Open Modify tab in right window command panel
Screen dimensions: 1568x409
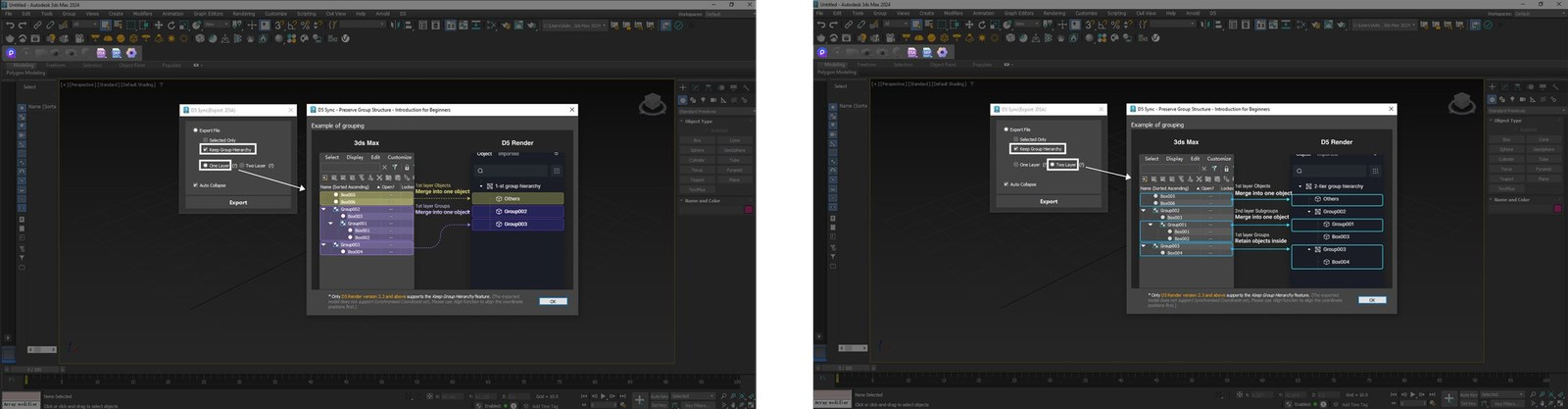[x=1506, y=87]
